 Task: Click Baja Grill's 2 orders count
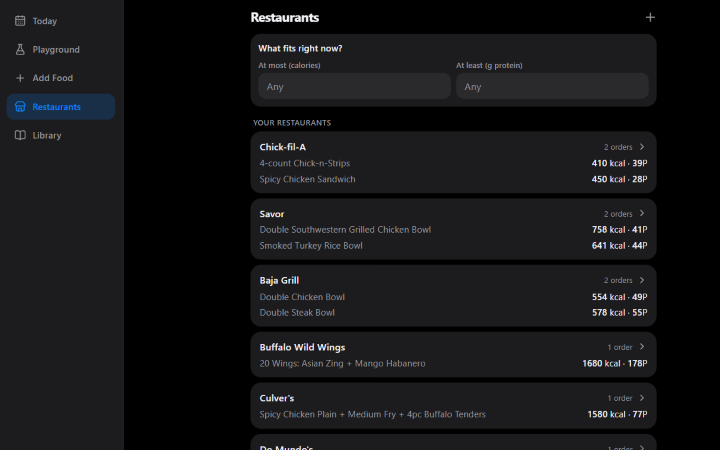coord(618,280)
